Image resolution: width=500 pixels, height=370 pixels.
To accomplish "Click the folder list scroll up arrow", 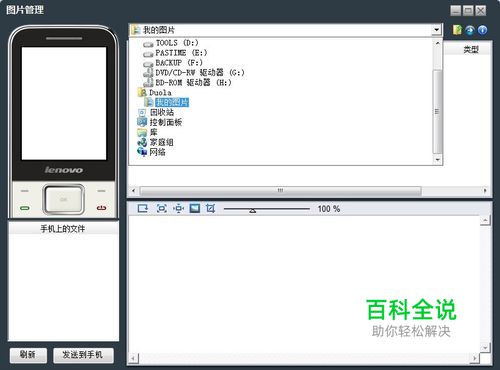I will click(437, 43).
